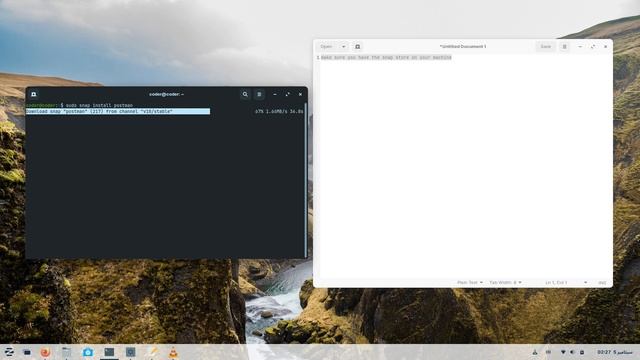
Task: Toggle the INS insert mode indicator
Action: [602, 282]
